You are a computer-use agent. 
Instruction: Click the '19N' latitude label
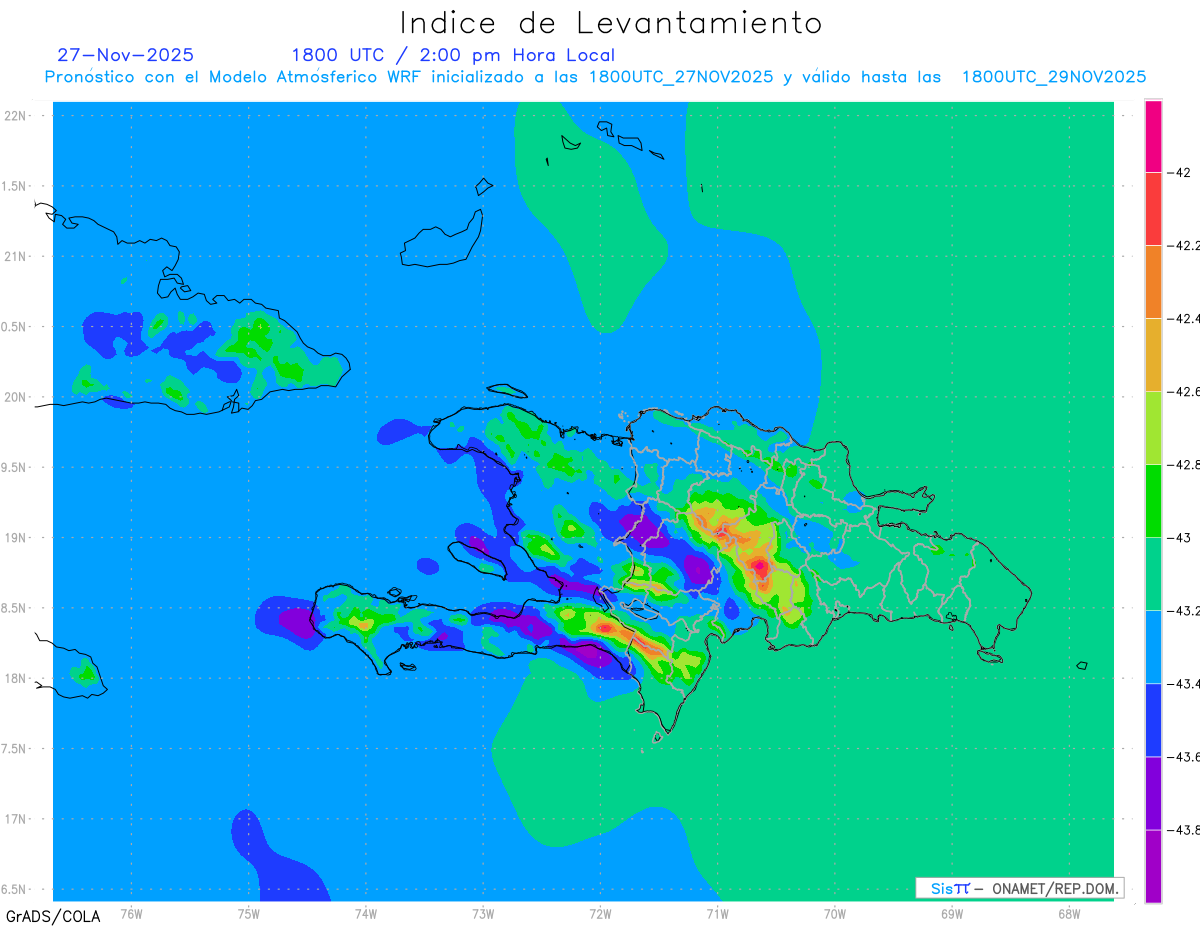pos(16,537)
